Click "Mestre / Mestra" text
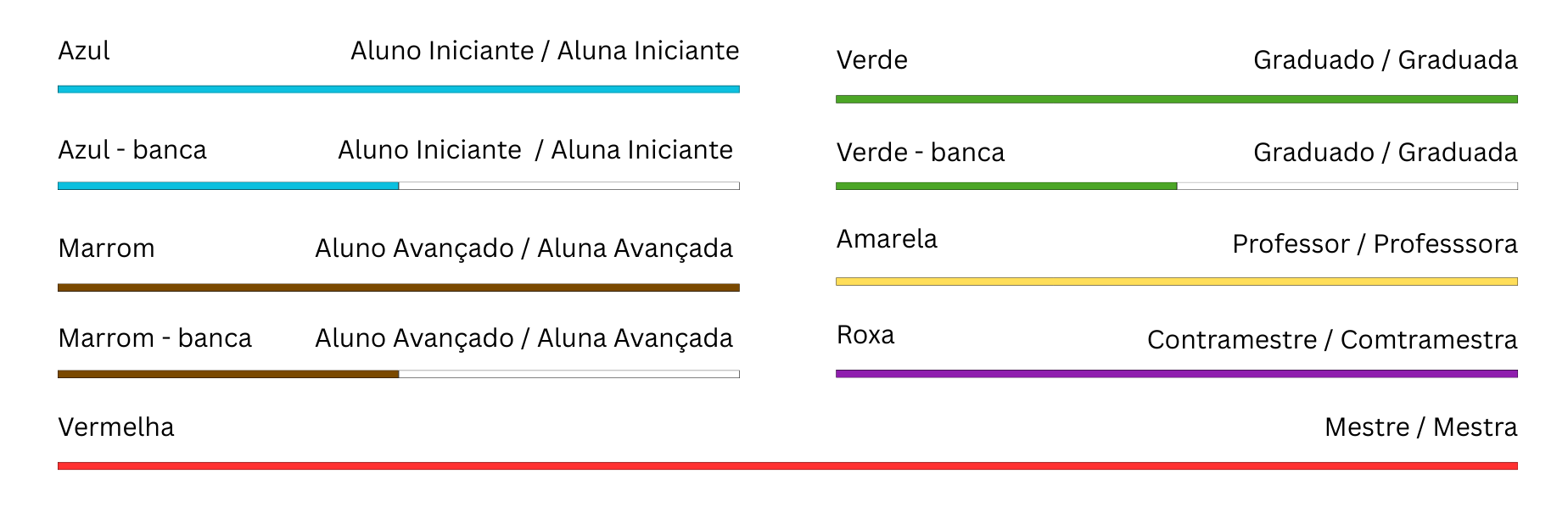The height and width of the screenshot is (513, 1568). [1420, 427]
